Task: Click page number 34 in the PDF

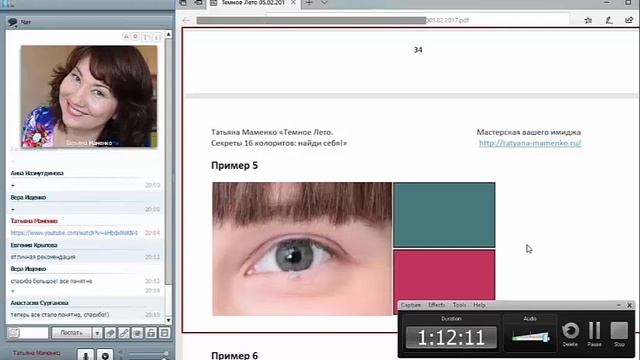Action: click(x=418, y=50)
